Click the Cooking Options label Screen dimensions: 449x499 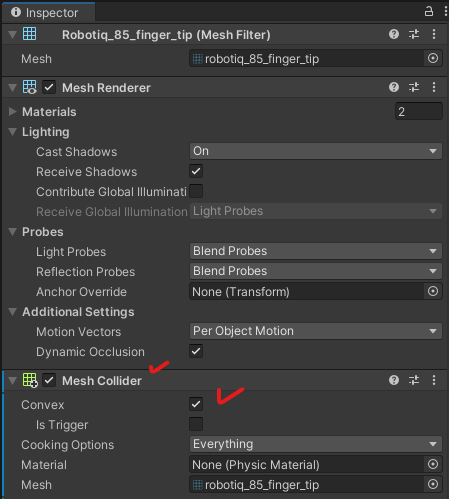(68, 445)
